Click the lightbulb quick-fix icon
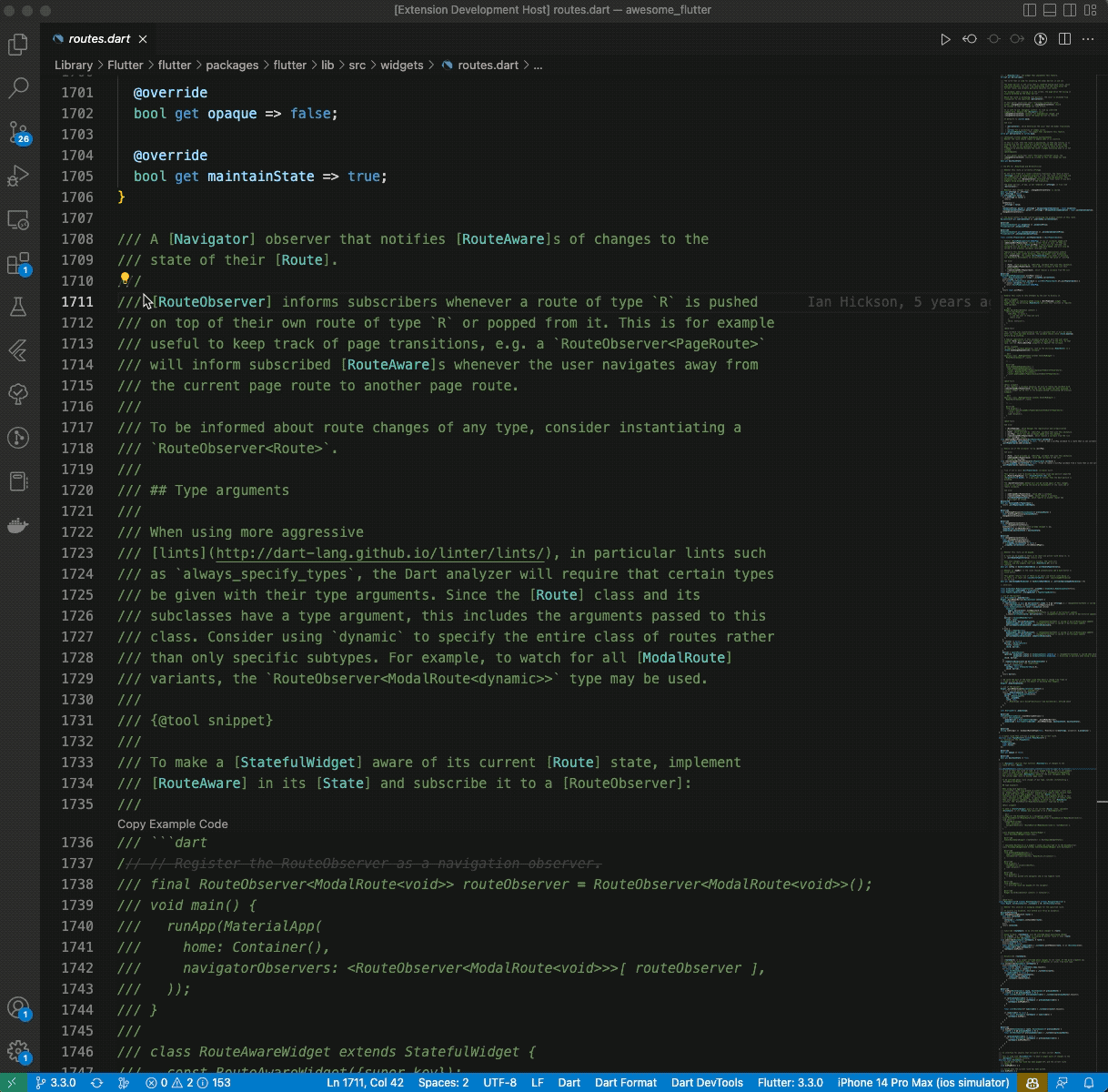 (125, 280)
